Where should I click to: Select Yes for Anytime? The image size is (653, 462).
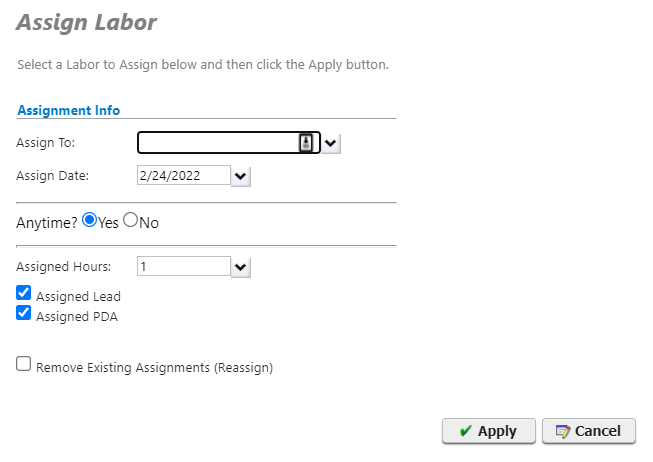tap(90, 221)
